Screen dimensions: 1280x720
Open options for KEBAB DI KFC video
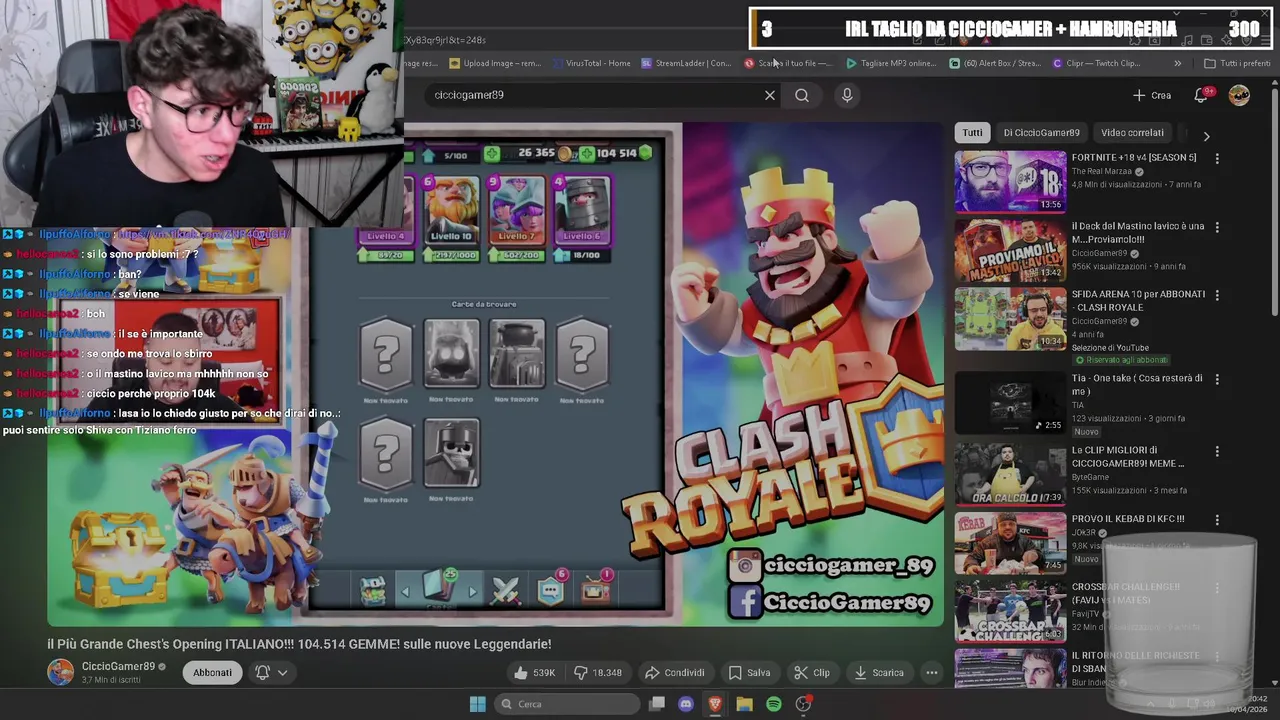[1217, 520]
